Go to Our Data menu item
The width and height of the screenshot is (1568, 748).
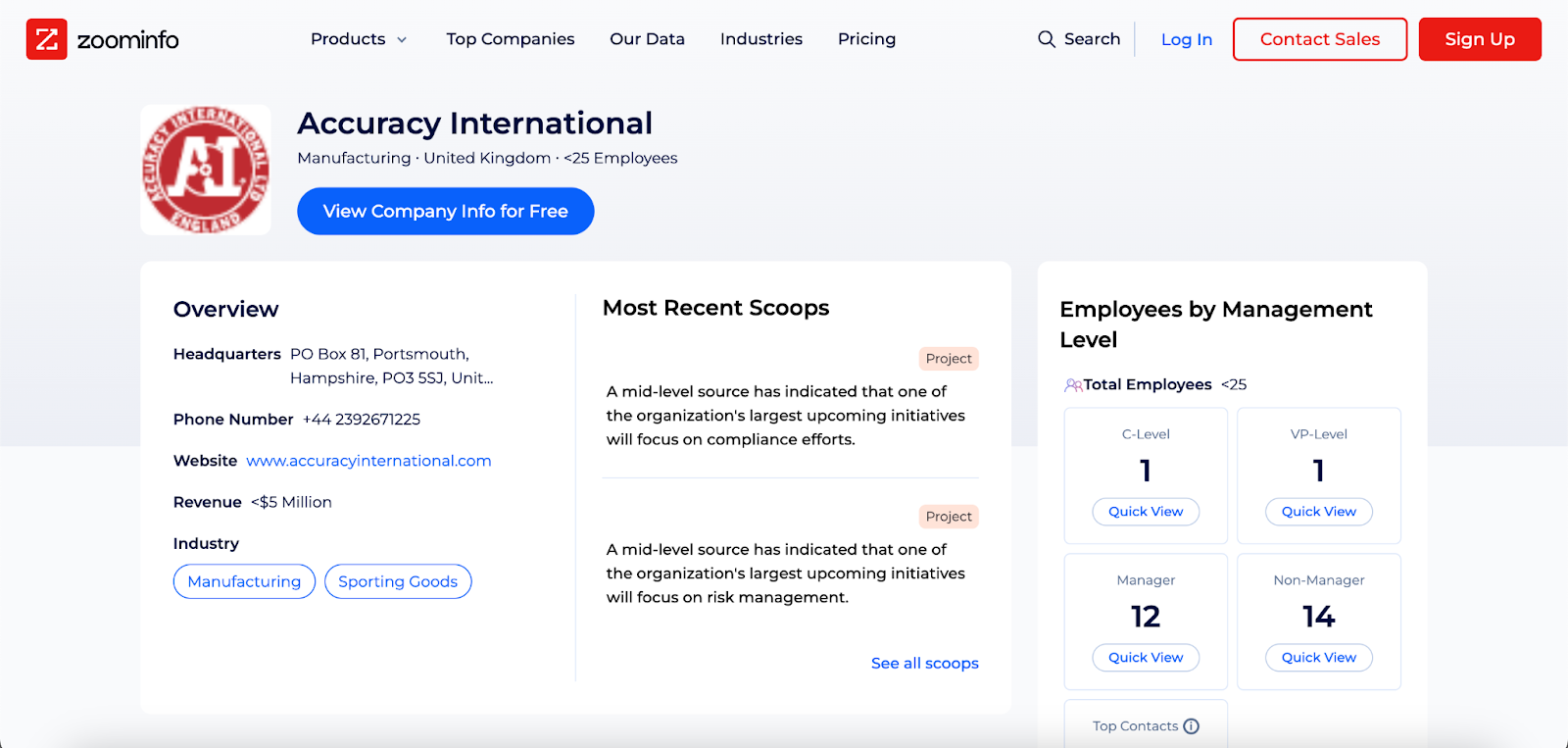click(x=647, y=39)
